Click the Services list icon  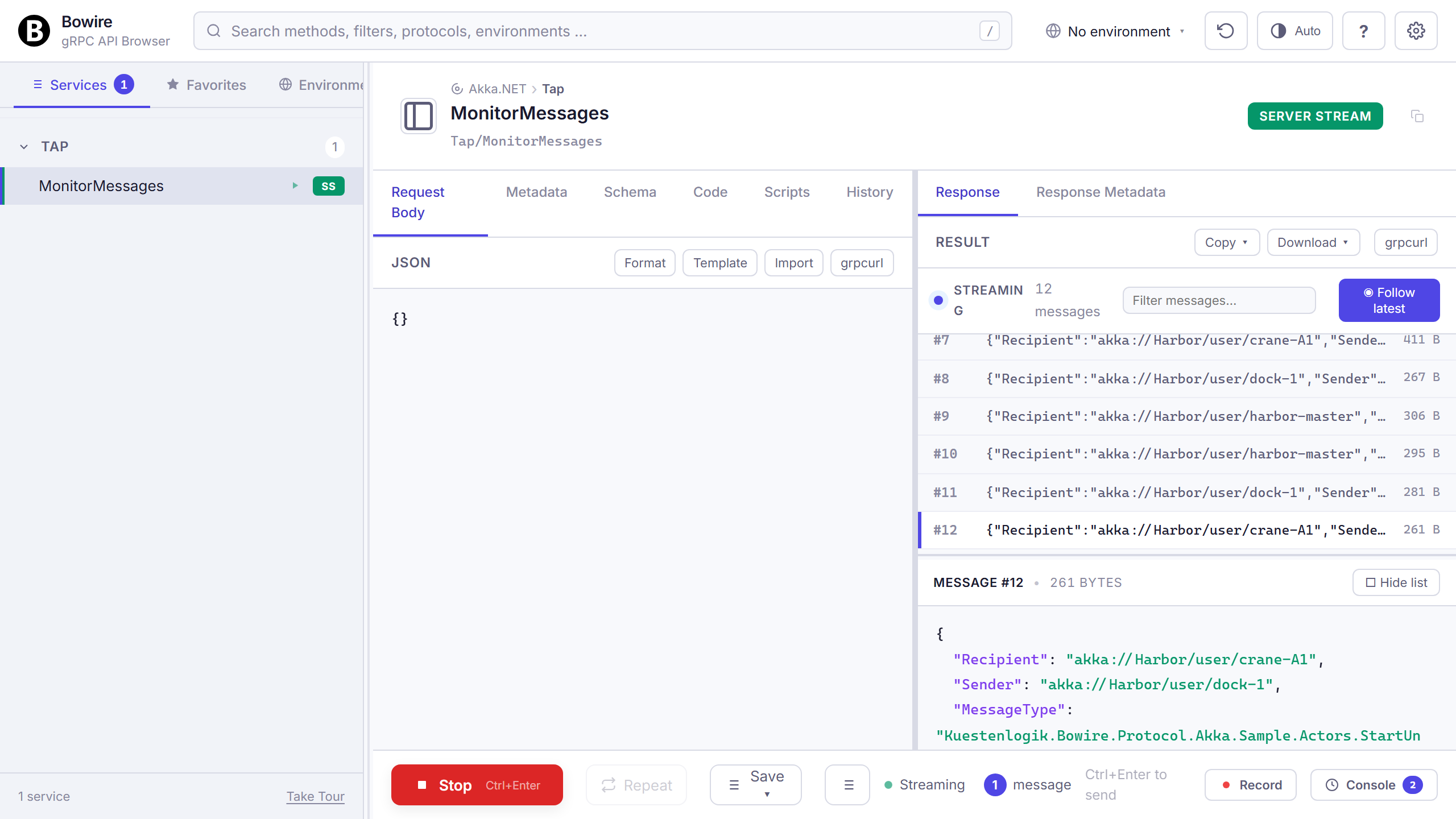click(38, 85)
